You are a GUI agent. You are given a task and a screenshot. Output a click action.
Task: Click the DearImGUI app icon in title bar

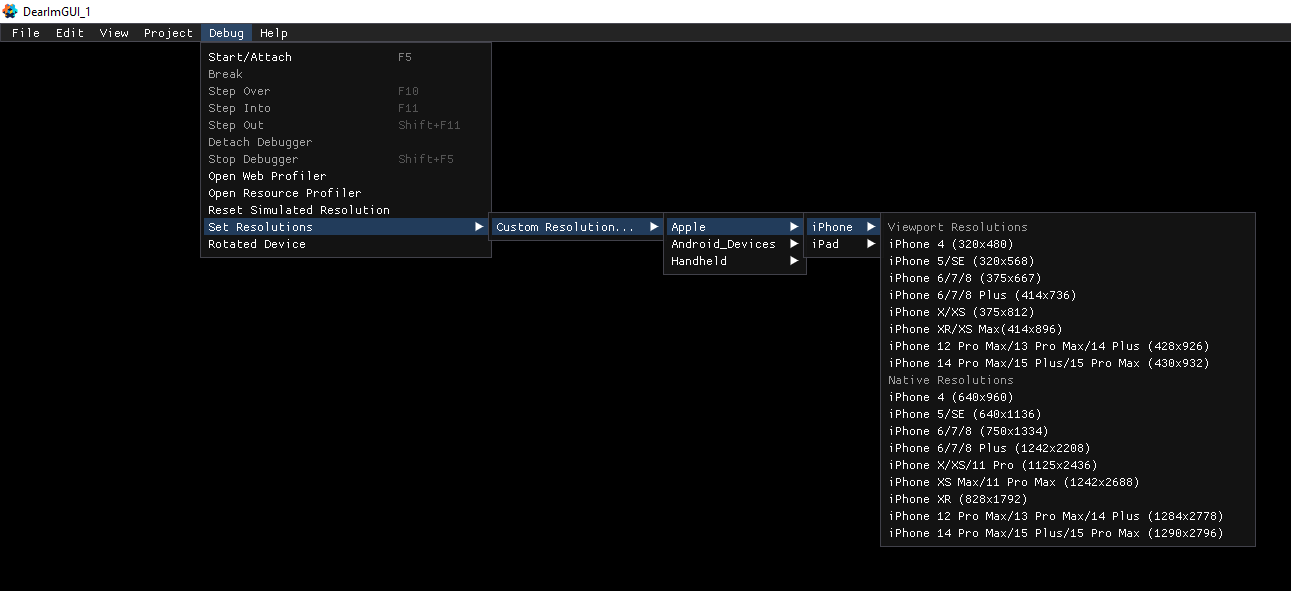[x=10, y=11]
